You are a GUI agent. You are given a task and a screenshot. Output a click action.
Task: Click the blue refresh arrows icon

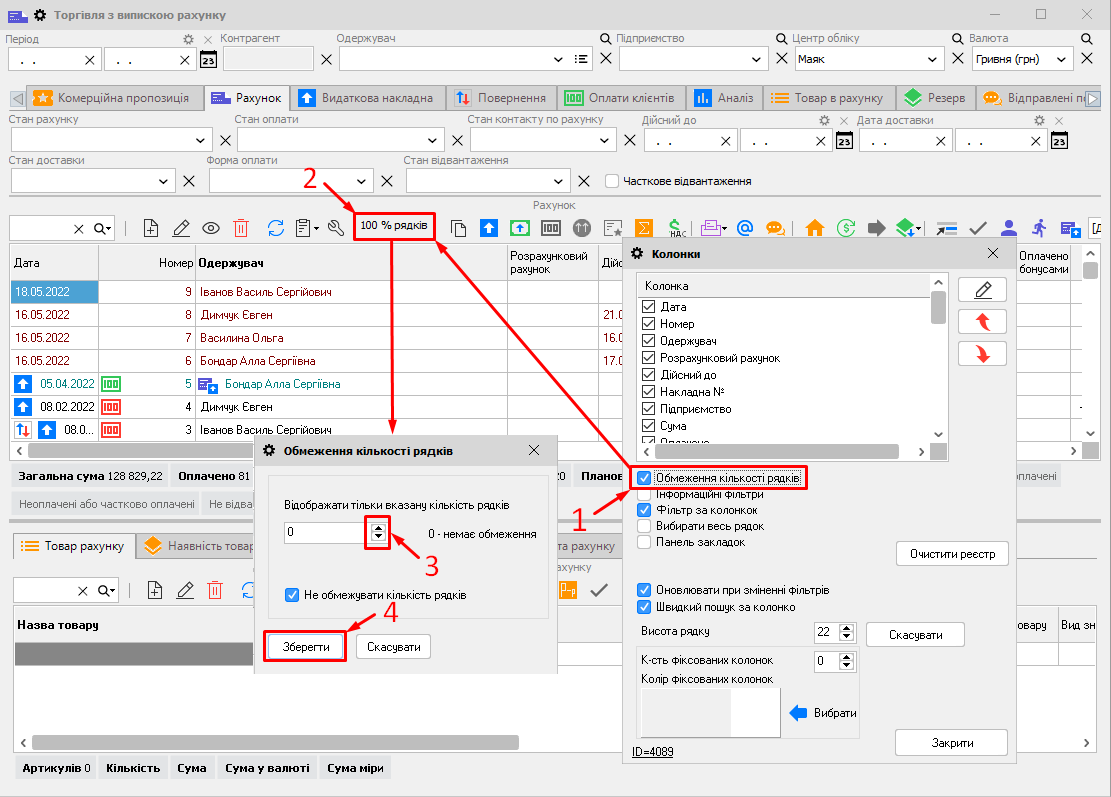(276, 228)
